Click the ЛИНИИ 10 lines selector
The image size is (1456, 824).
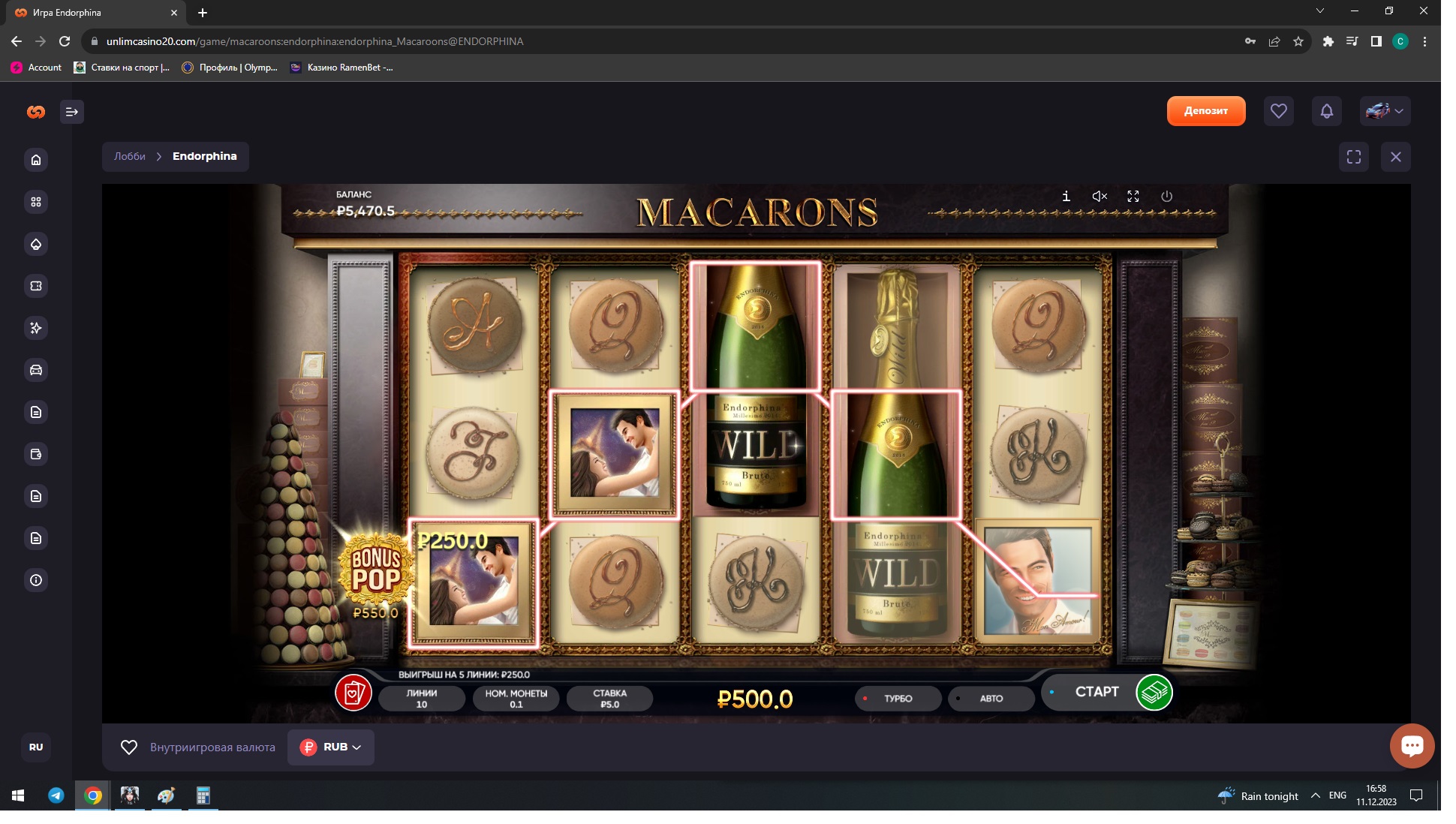click(422, 698)
